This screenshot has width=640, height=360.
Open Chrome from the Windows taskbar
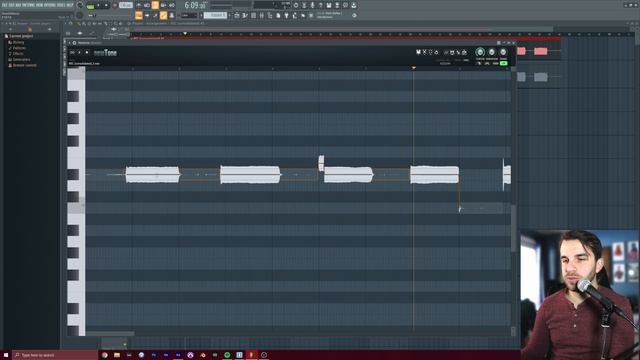[105, 355]
